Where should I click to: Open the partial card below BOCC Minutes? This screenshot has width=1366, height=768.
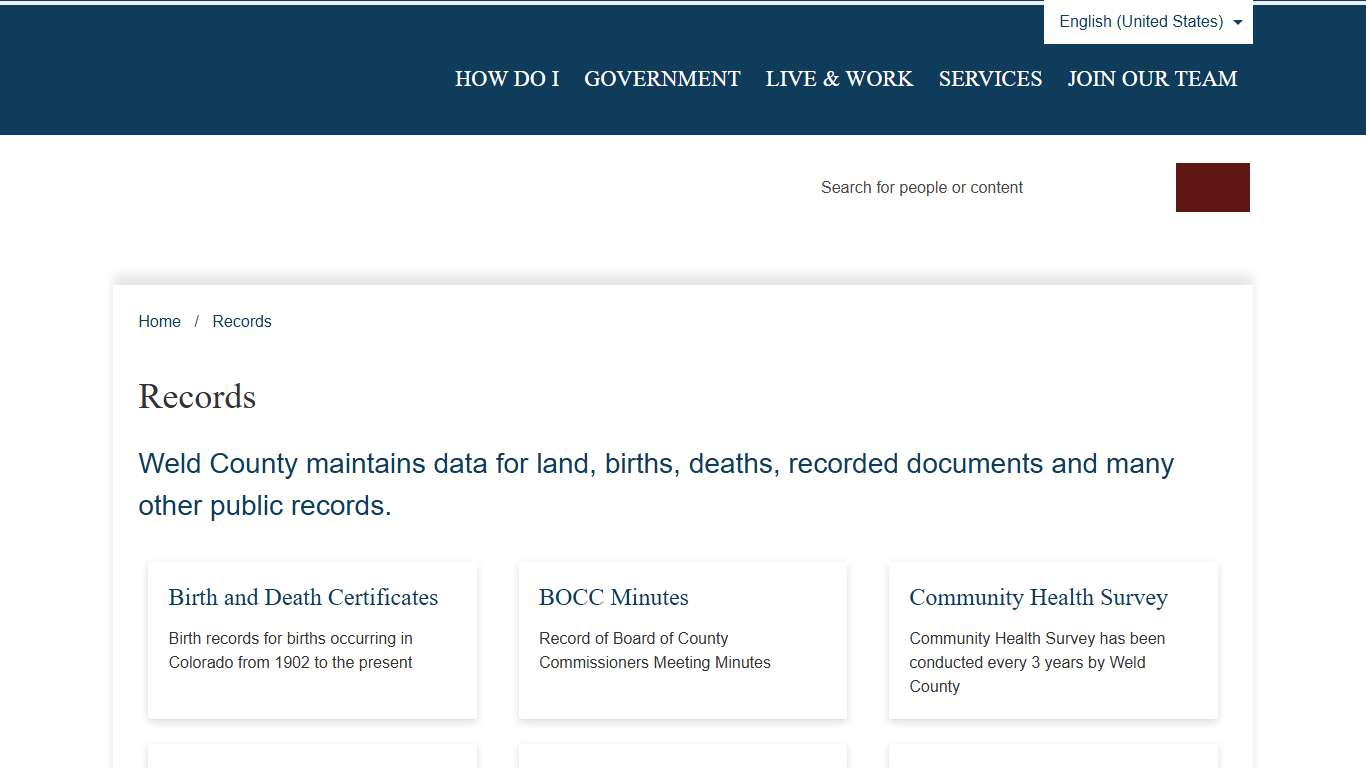pos(681,758)
